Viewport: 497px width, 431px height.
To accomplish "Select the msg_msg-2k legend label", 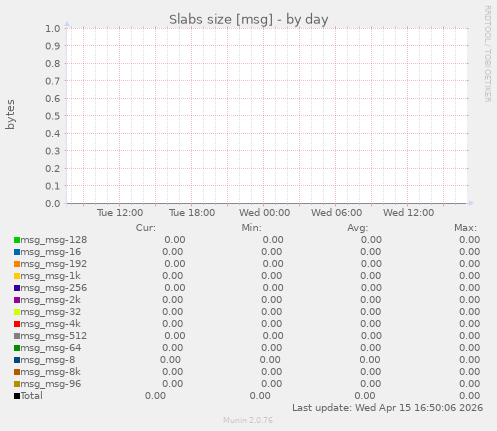I will (50, 300).
